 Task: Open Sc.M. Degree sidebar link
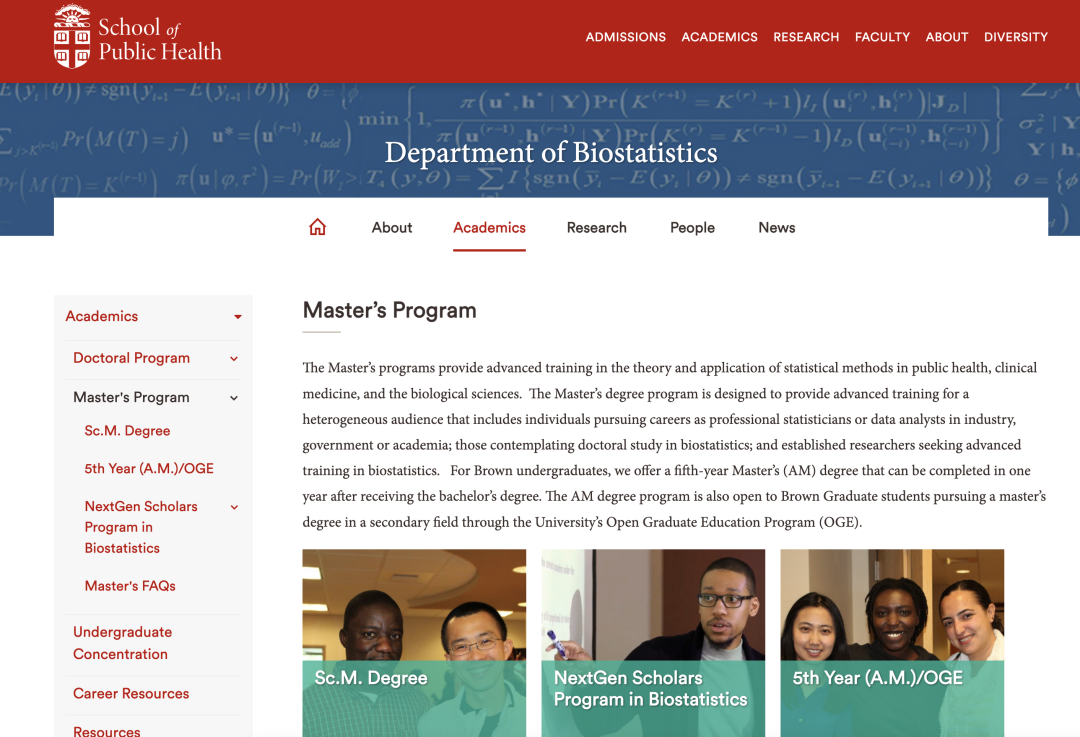point(127,431)
